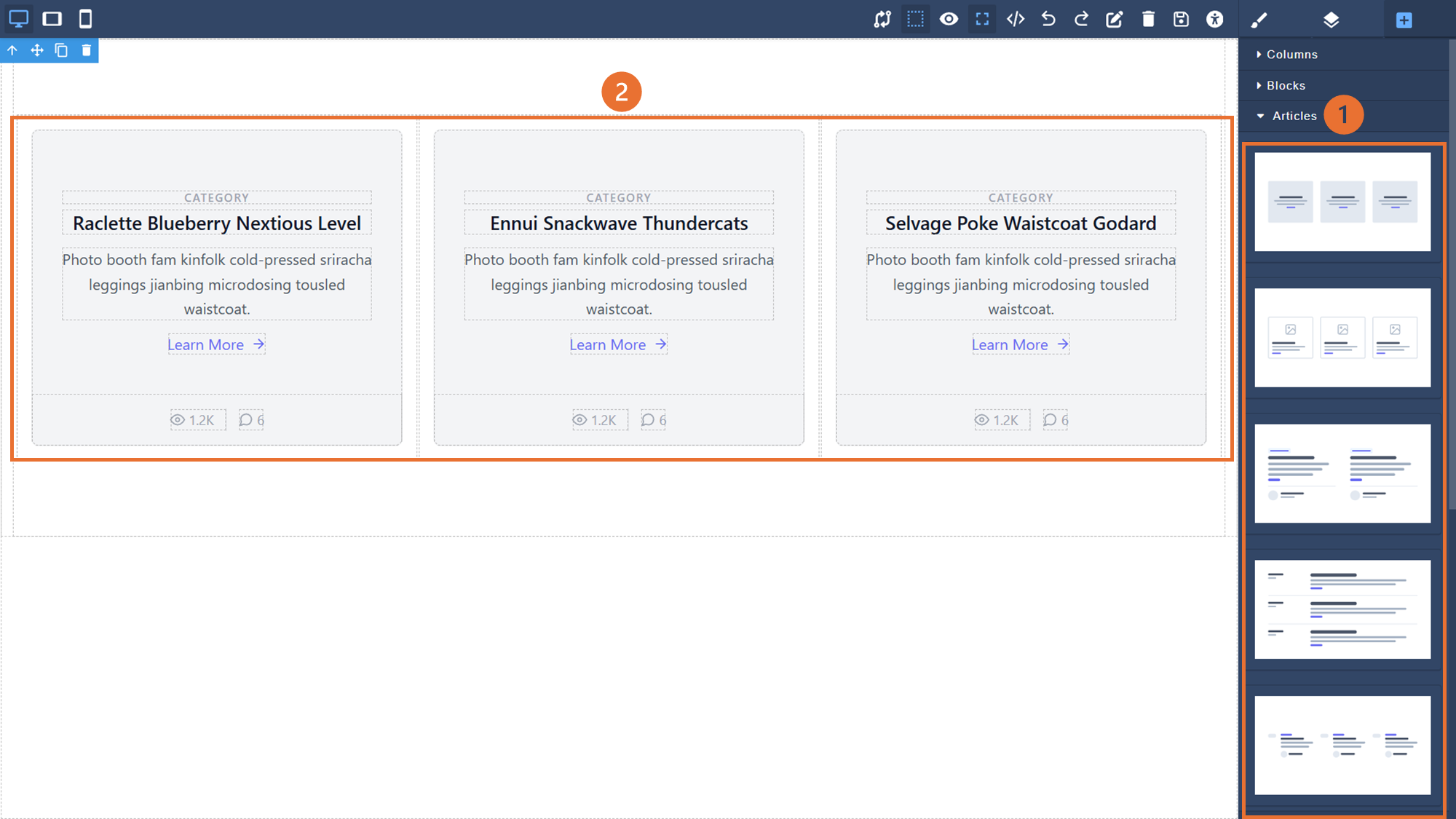The height and width of the screenshot is (819, 1456).
Task: Open the style manager brush tab
Action: [1259, 20]
